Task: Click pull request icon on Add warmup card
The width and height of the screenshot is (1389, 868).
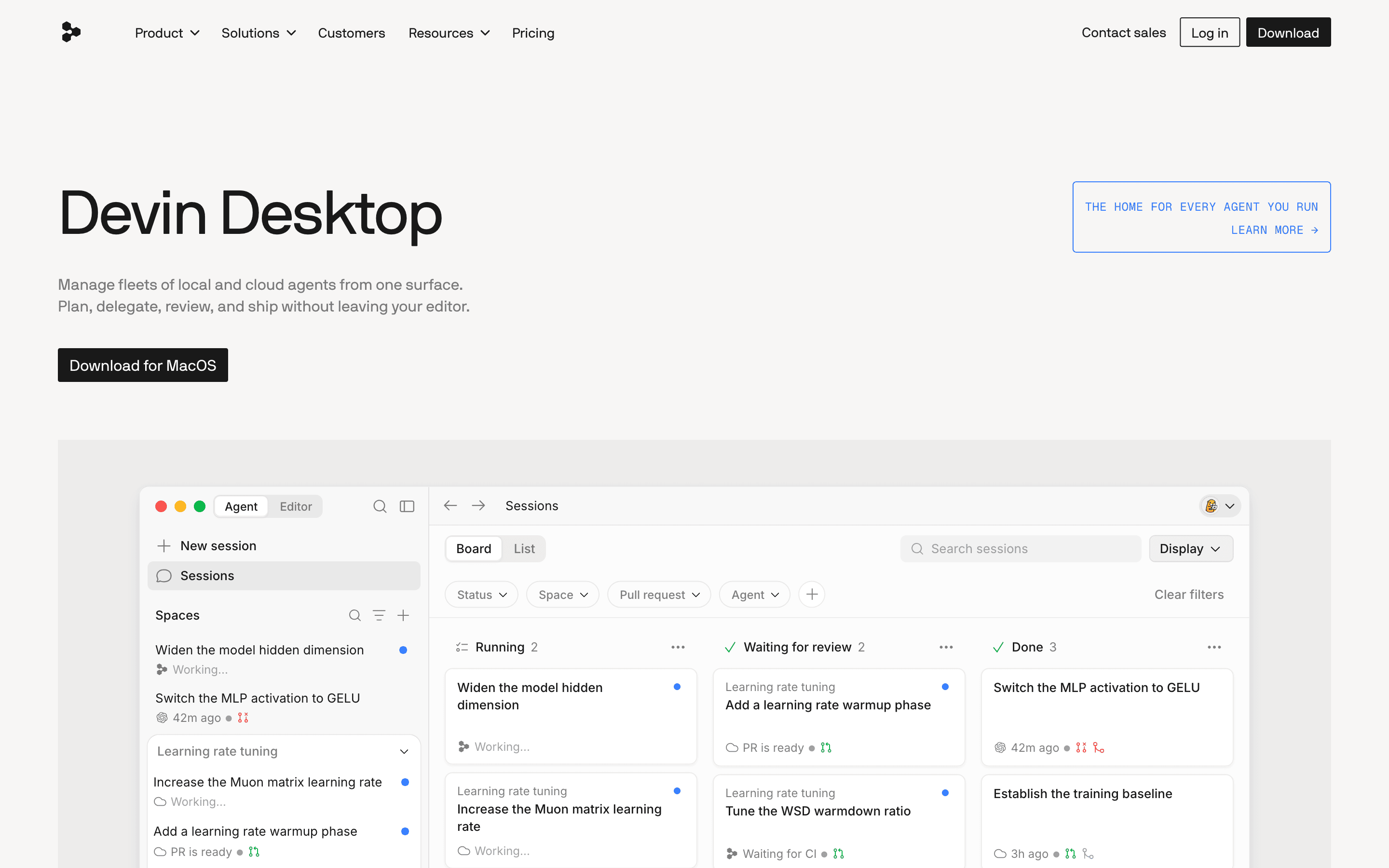Action: click(826, 747)
